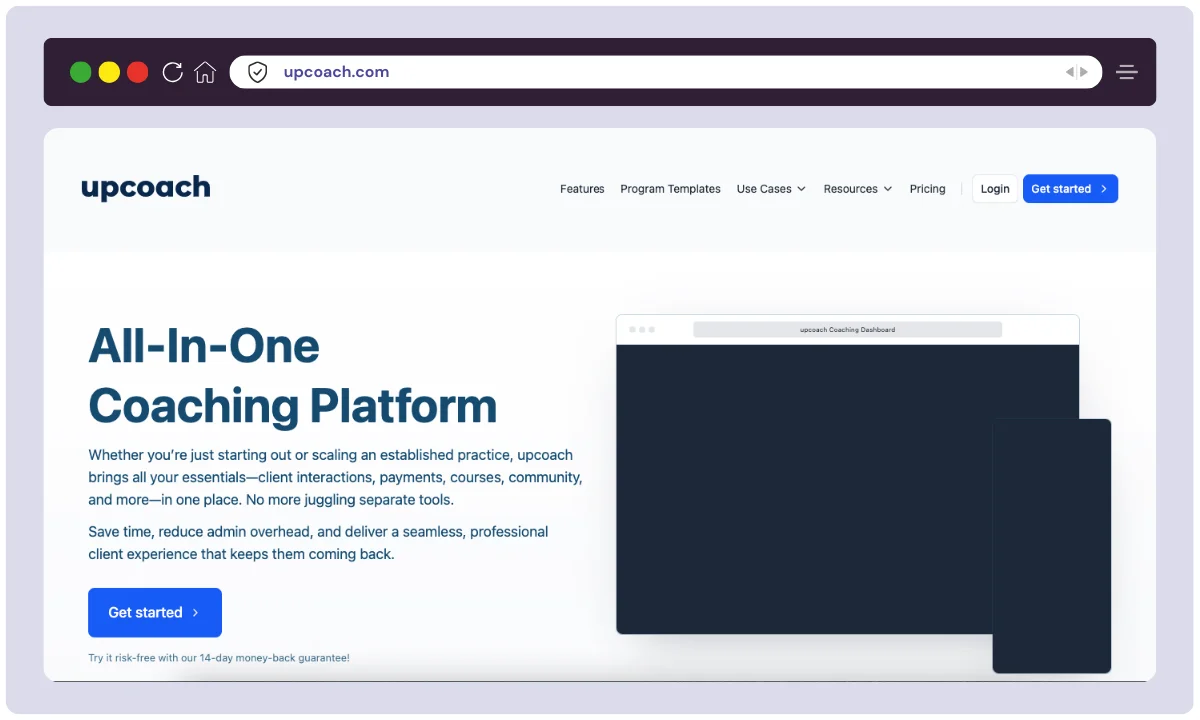Screen dimensions: 1200x720
Task: Go to the Pricing page
Action: [927, 189]
